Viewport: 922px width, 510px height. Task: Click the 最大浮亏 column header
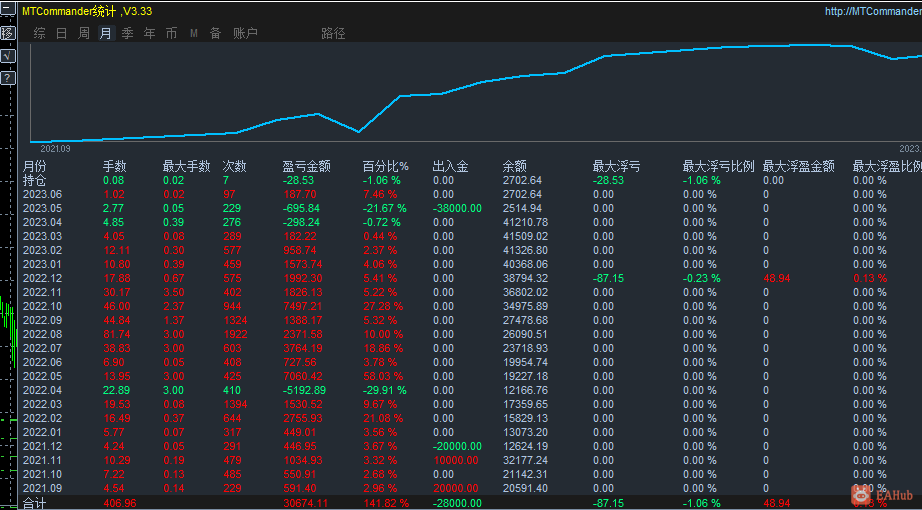tap(616, 166)
